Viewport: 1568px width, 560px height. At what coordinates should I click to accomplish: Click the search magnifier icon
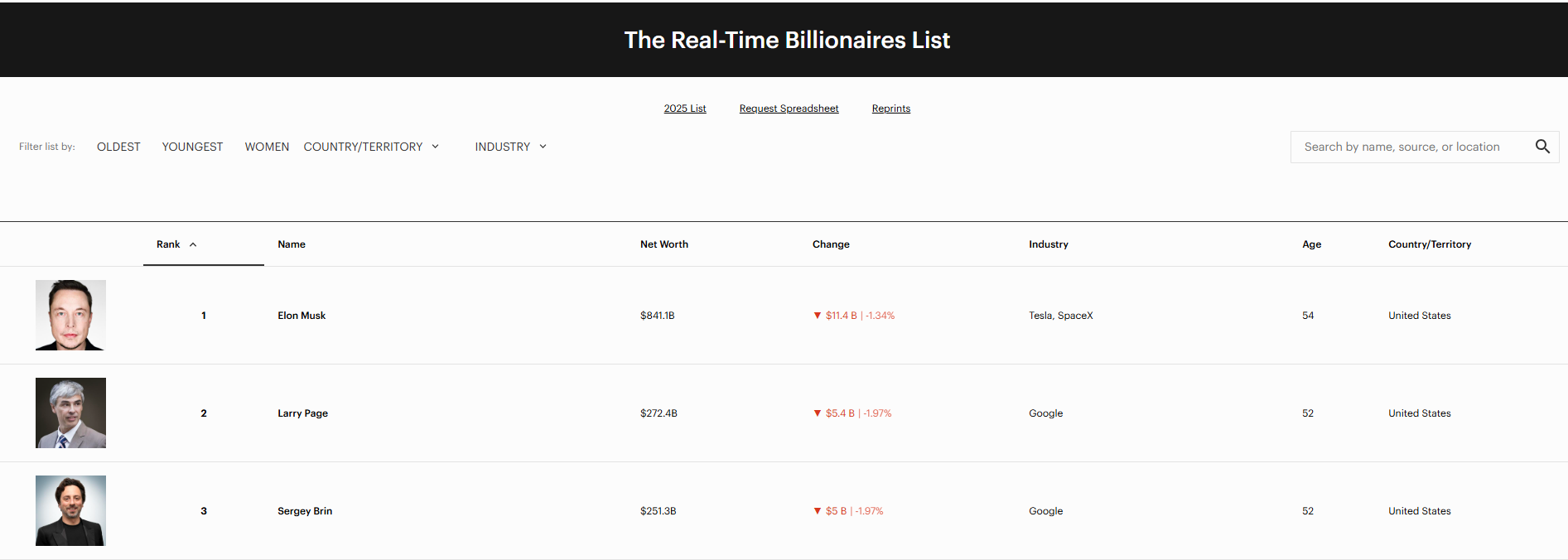(1541, 147)
